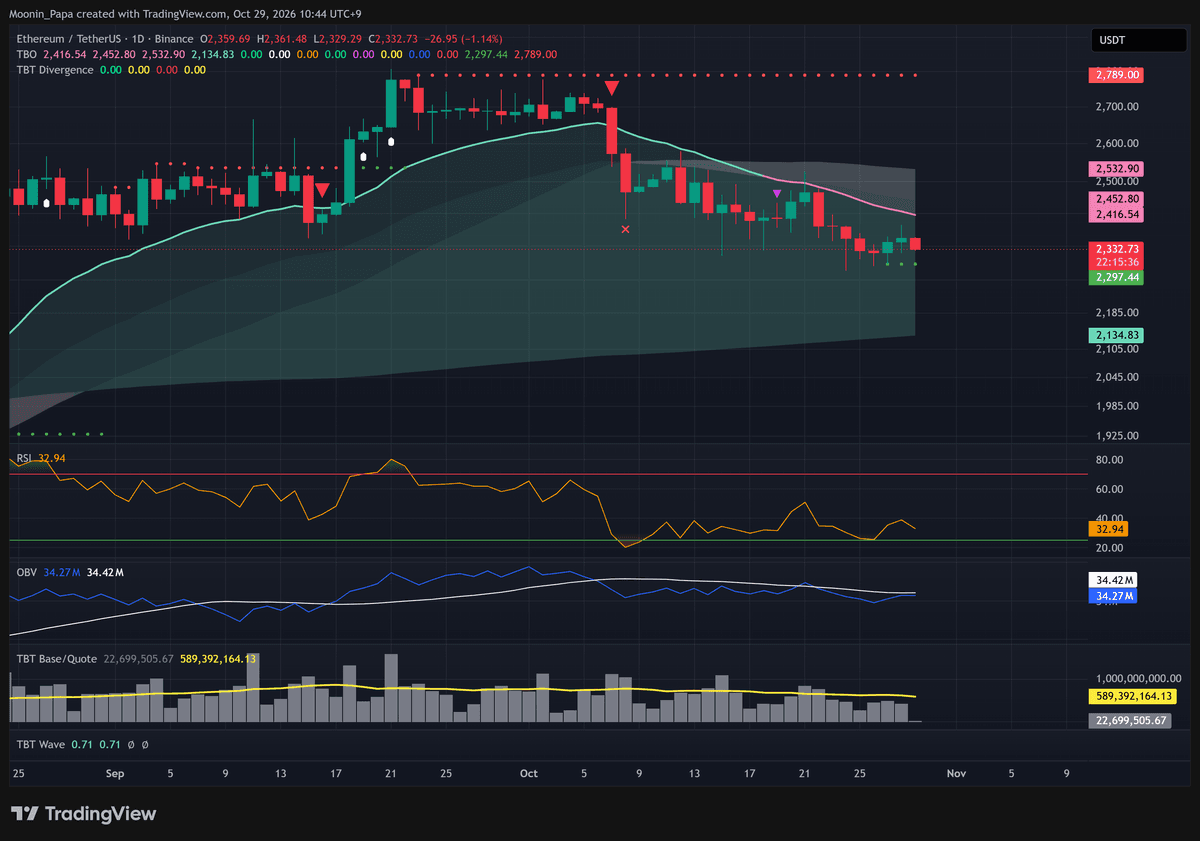Click the teal 2,134.83 price axis label
The height and width of the screenshot is (841, 1200).
click(x=1118, y=335)
